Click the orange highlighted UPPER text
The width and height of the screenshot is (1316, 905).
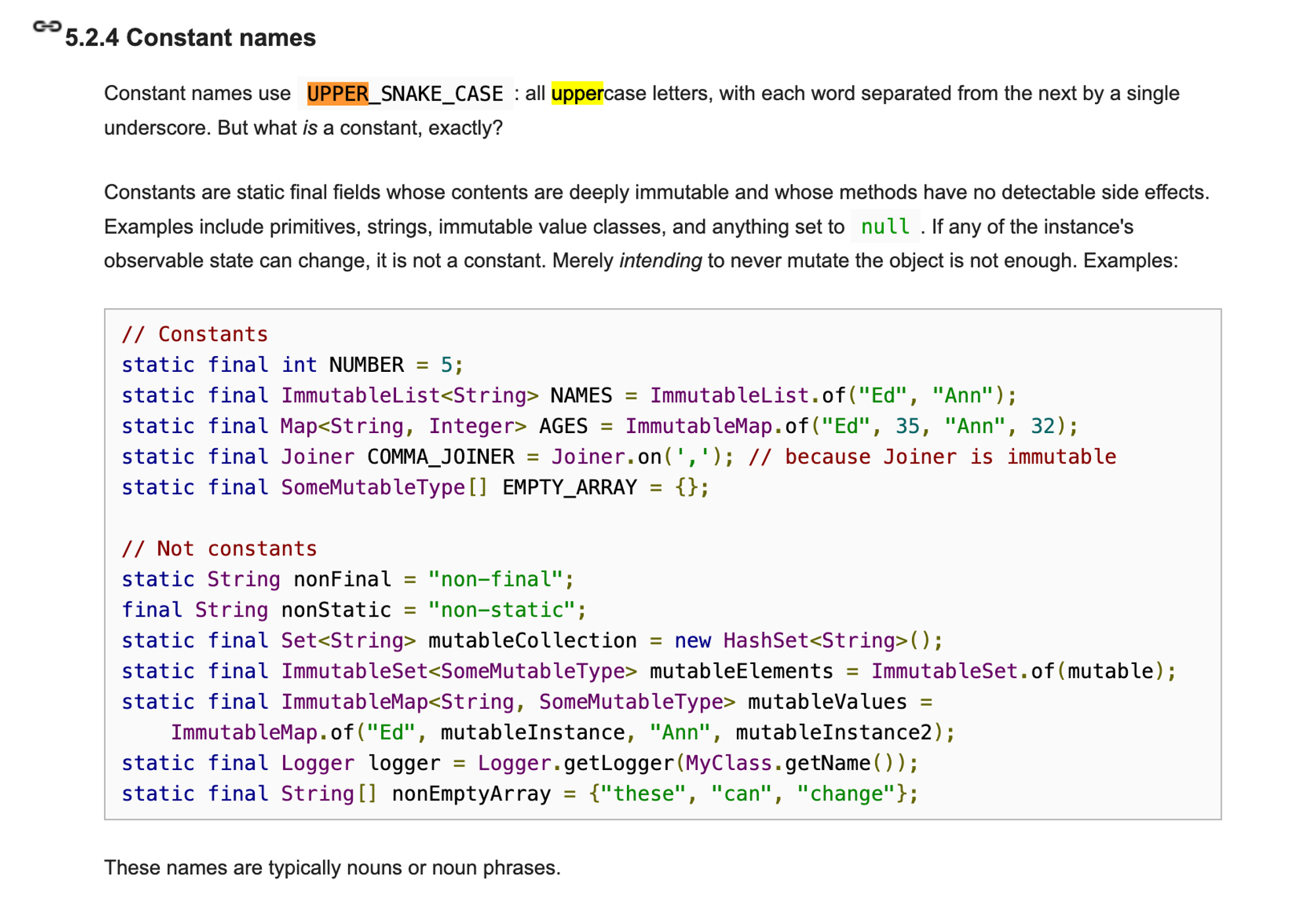(338, 93)
